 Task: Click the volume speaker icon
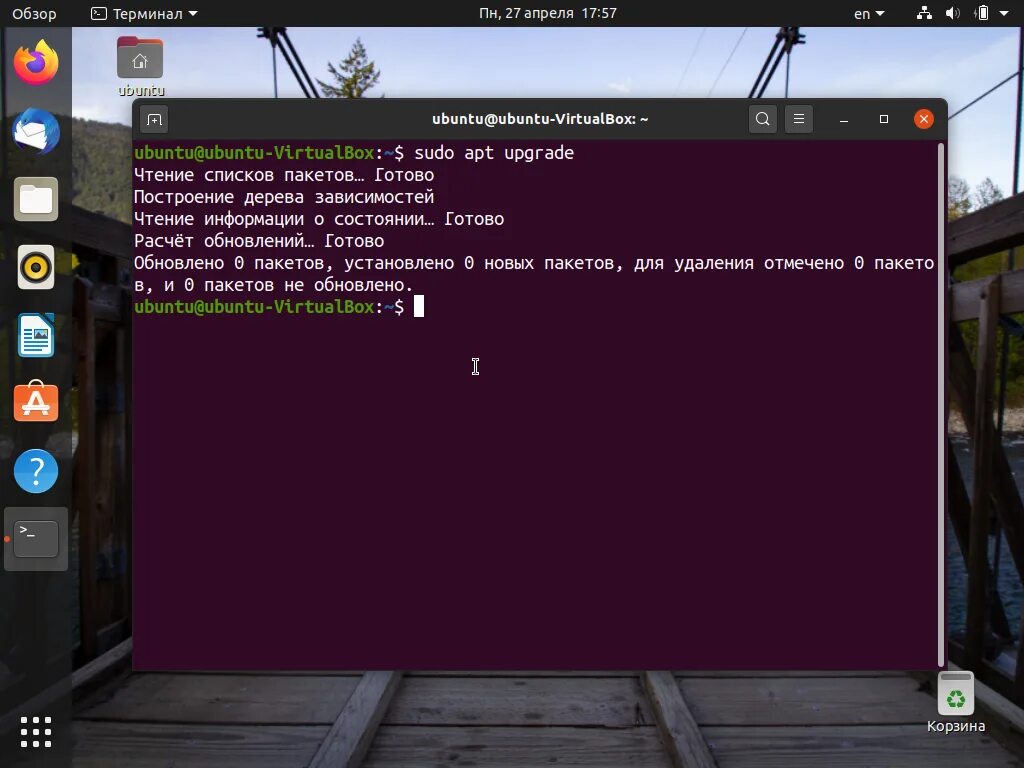tap(953, 13)
